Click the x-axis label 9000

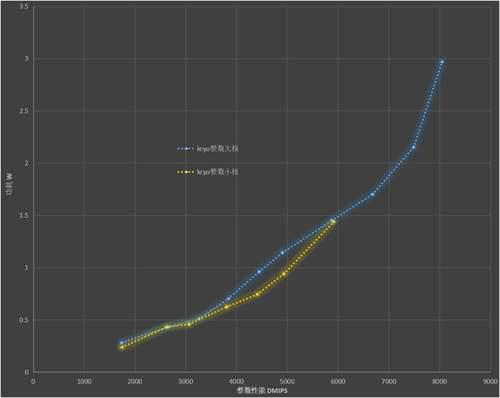pyautogui.click(x=490, y=381)
